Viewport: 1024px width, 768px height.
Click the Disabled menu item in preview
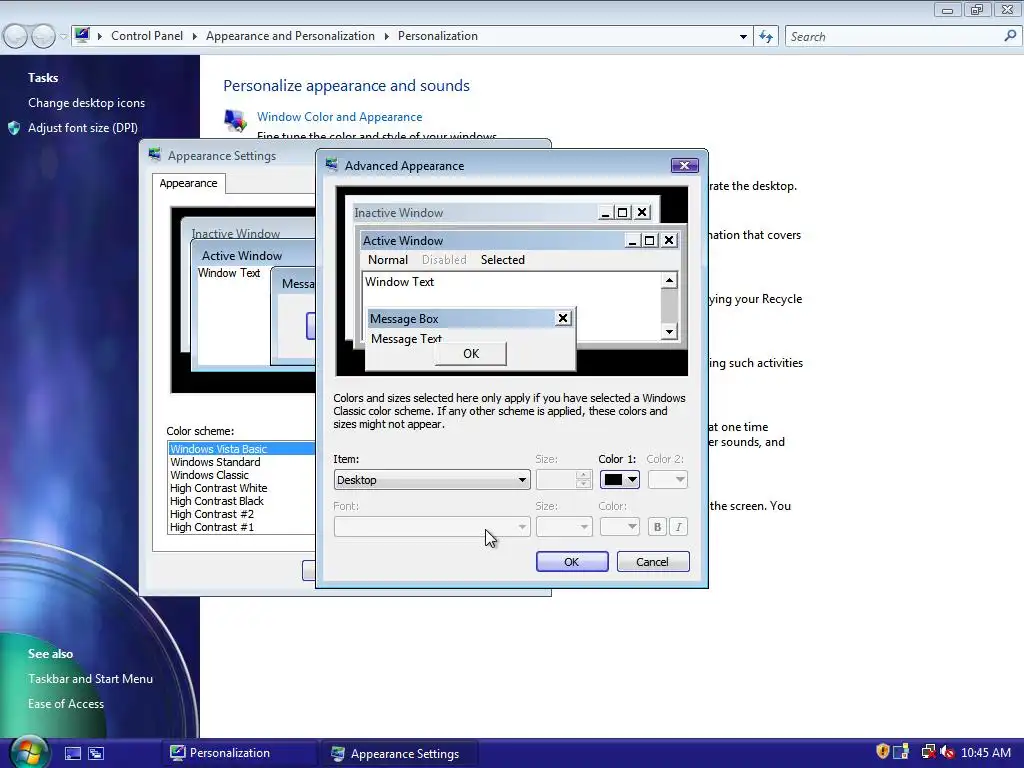tap(444, 260)
